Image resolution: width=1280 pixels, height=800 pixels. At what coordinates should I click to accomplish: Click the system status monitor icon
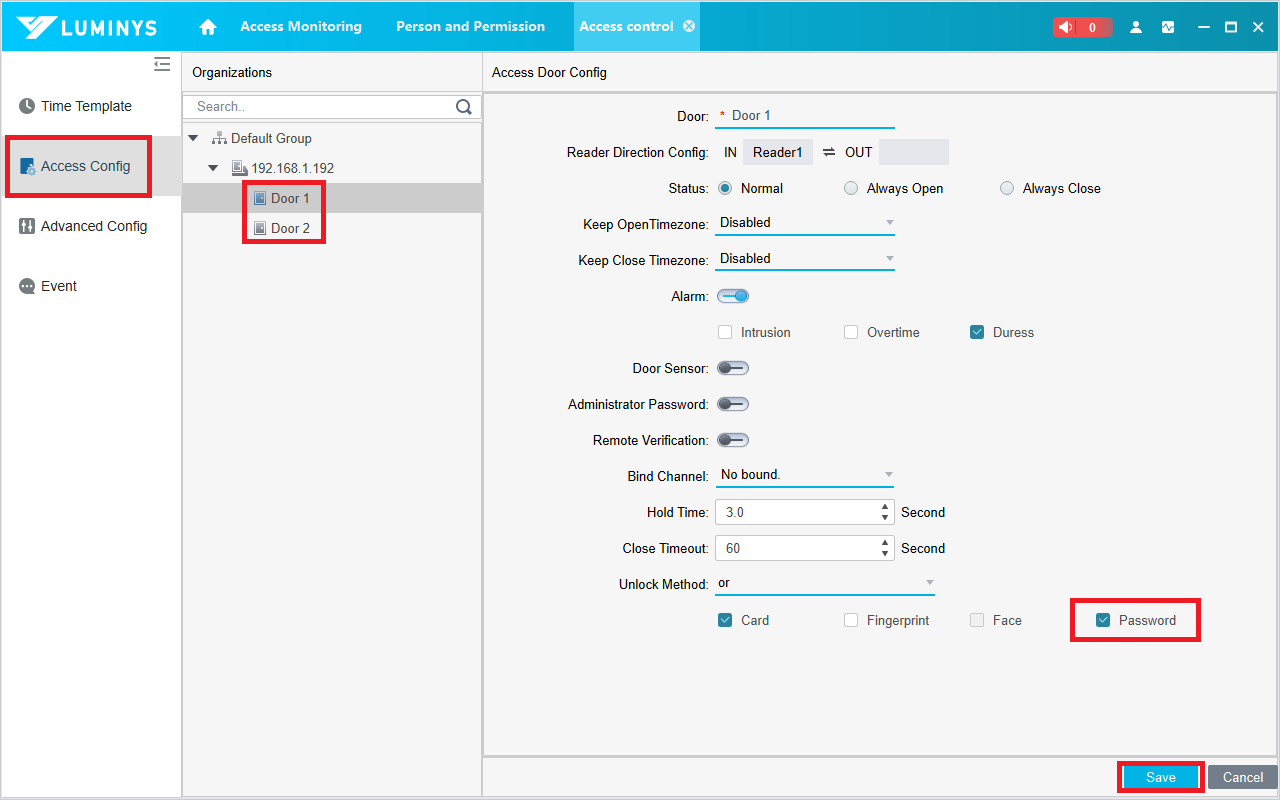tap(1168, 27)
